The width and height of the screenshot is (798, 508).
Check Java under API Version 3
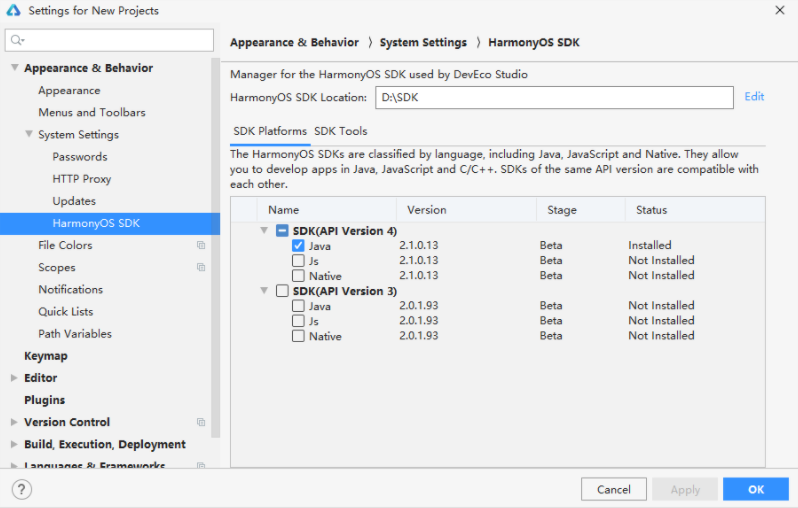point(298,306)
